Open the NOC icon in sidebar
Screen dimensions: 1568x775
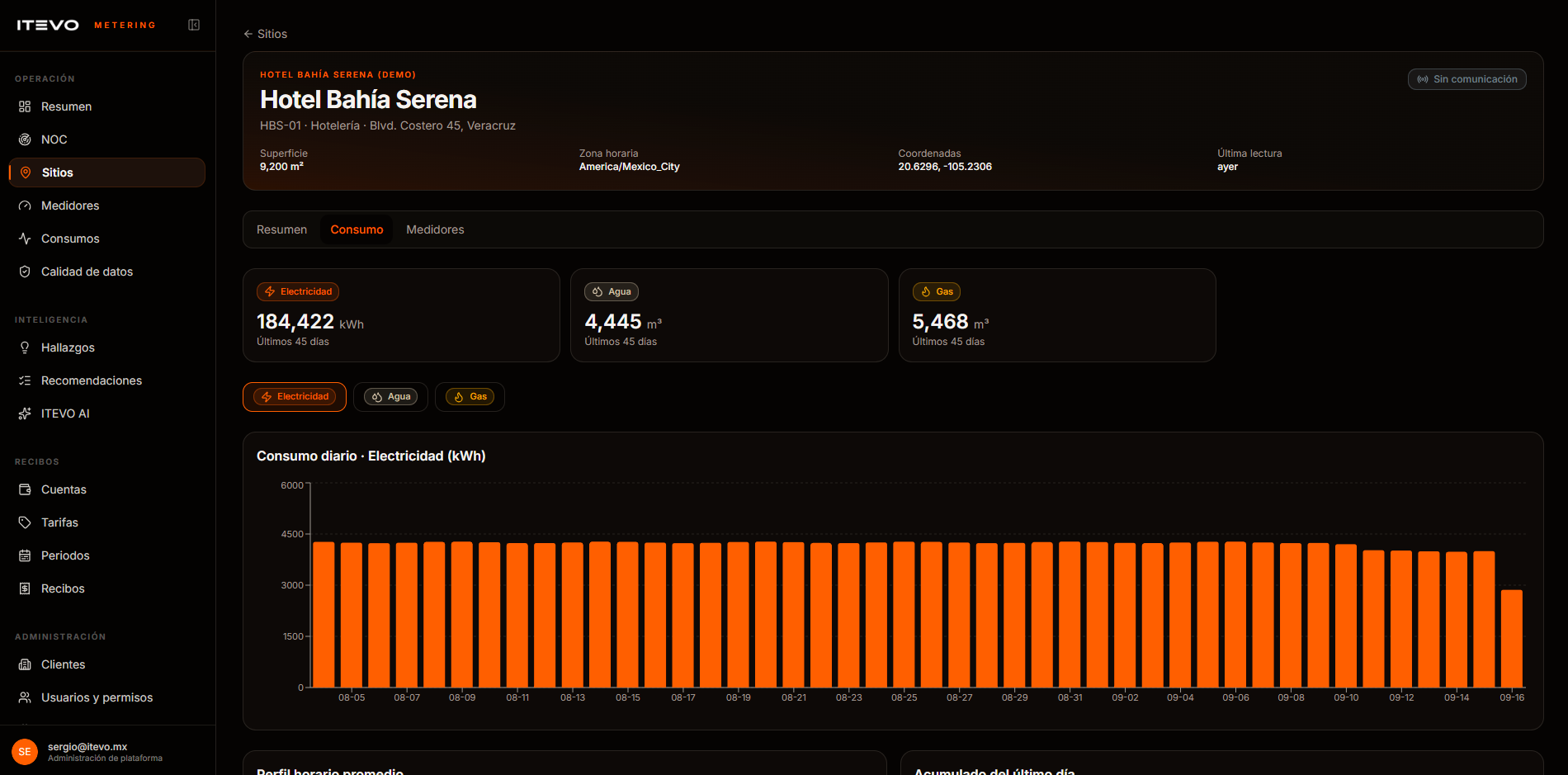pos(25,139)
